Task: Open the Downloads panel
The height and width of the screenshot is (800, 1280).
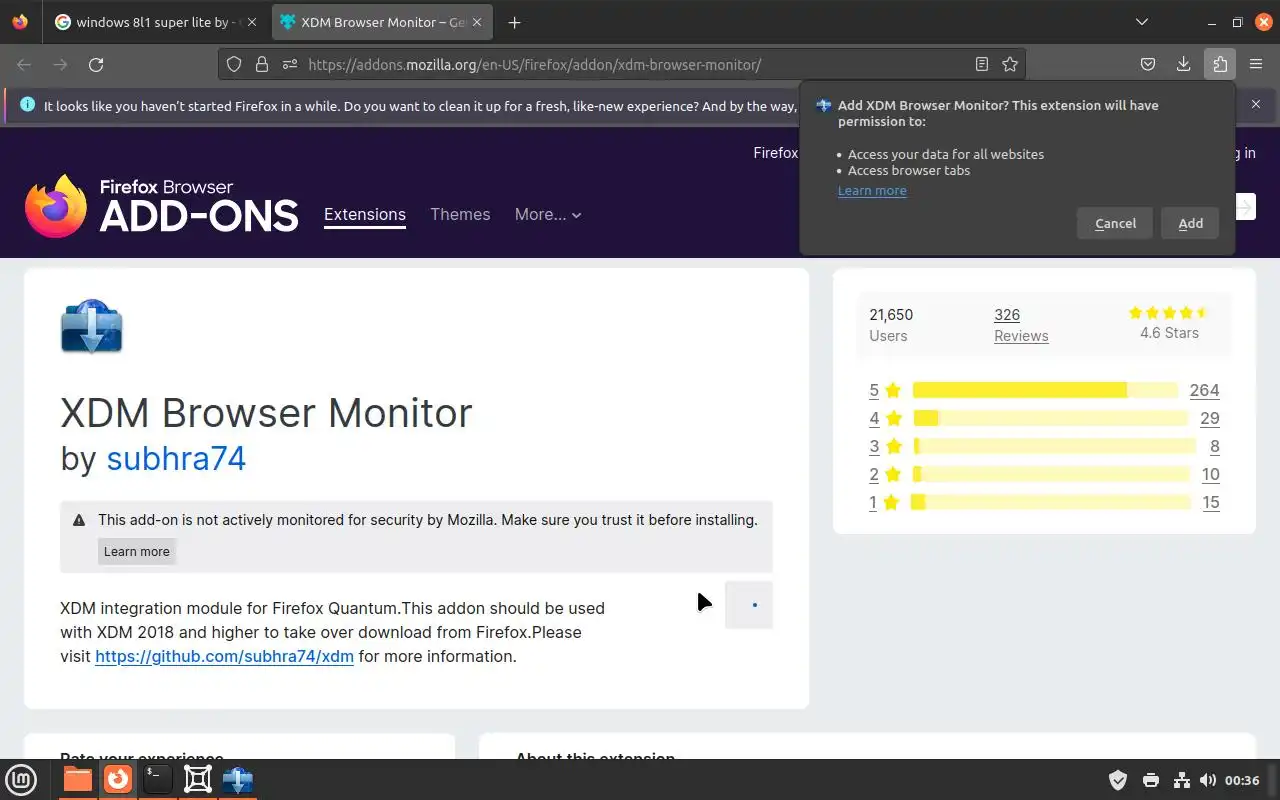Action: pos(1183,64)
